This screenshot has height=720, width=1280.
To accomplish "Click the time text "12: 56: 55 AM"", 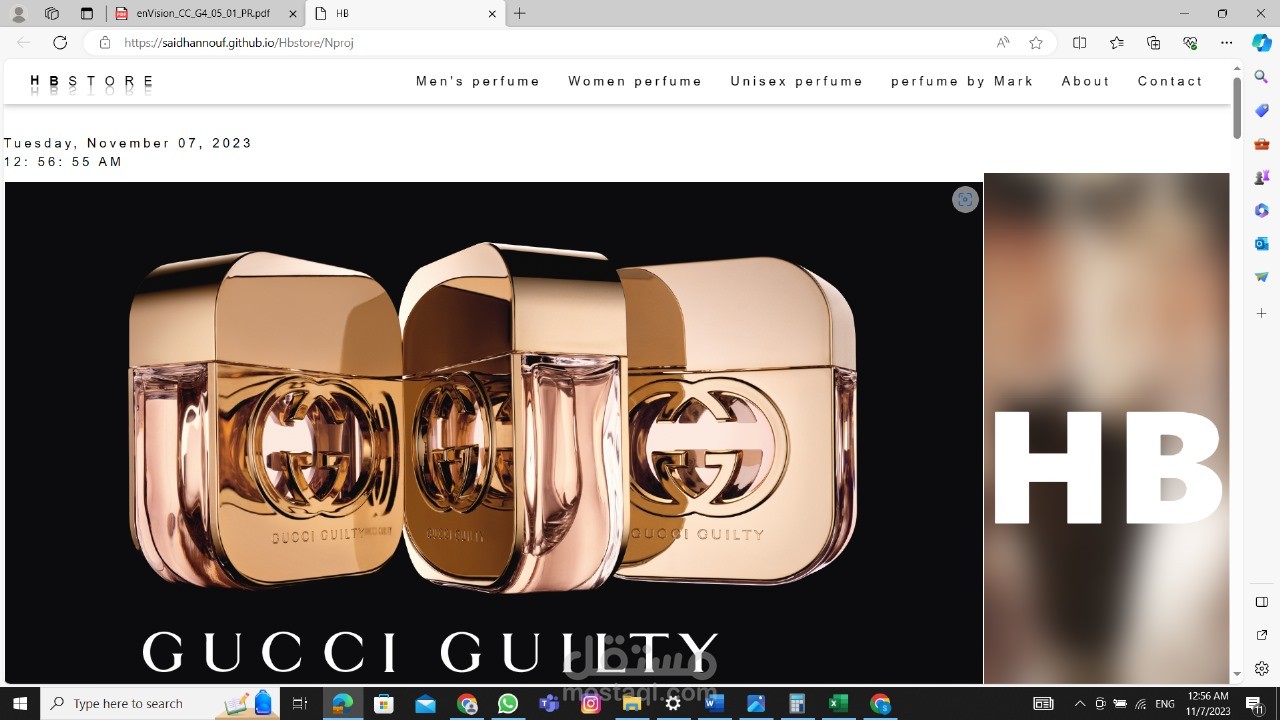I will 63,162.
